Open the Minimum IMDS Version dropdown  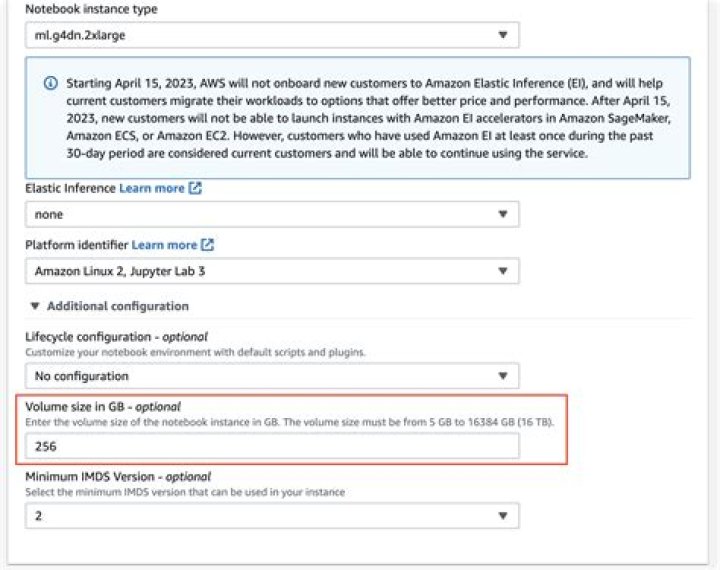[272, 515]
